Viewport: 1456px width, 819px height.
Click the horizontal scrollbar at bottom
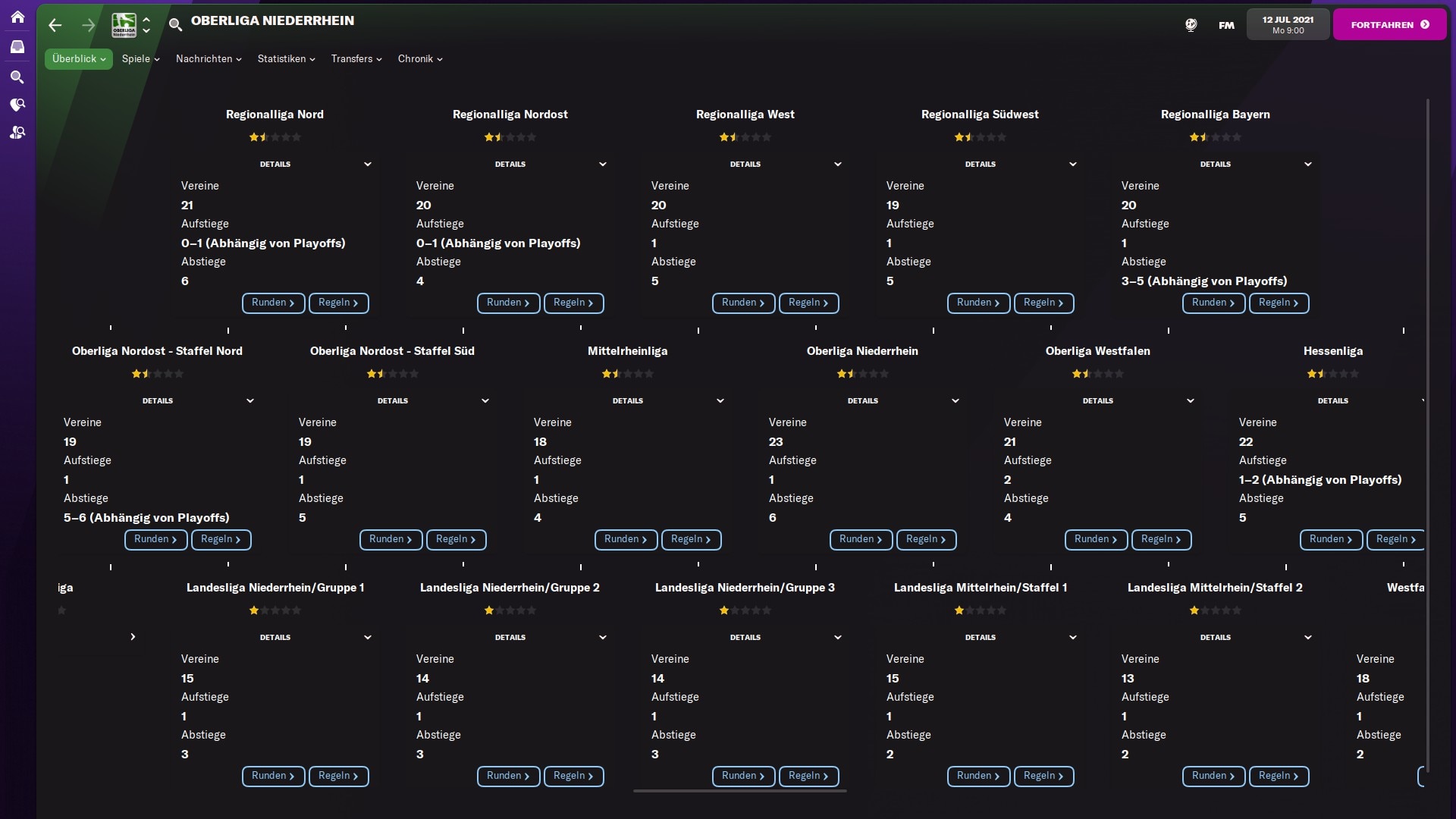pyautogui.click(x=740, y=791)
